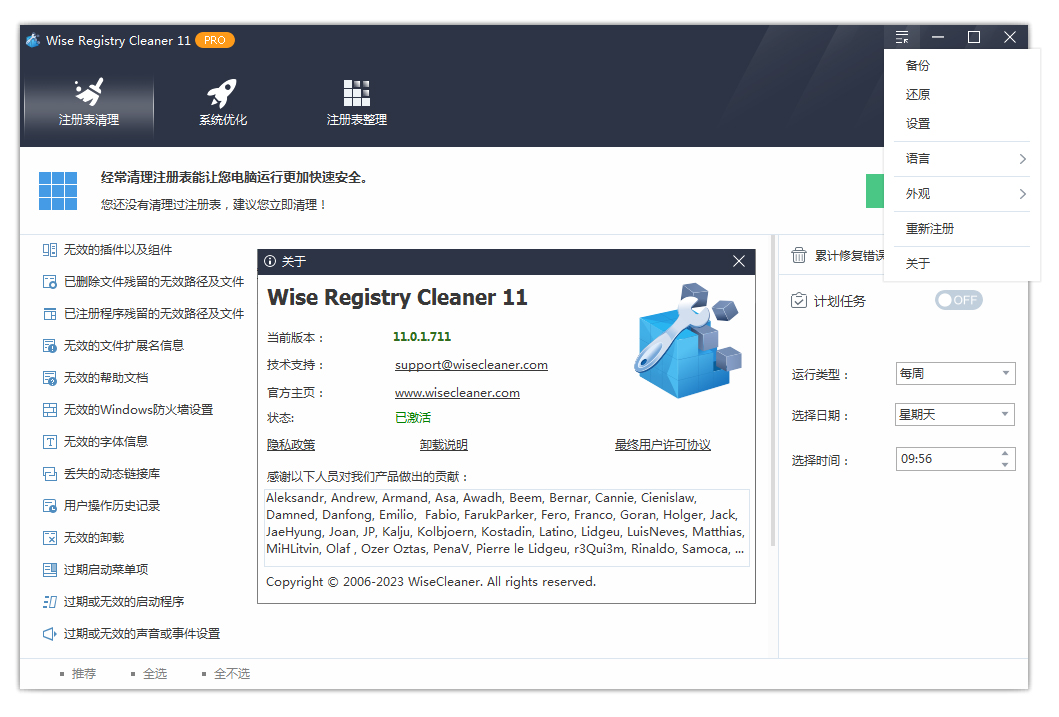1059x717 pixels.
Task: Choose 还原 from the menu
Action: pos(918,95)
